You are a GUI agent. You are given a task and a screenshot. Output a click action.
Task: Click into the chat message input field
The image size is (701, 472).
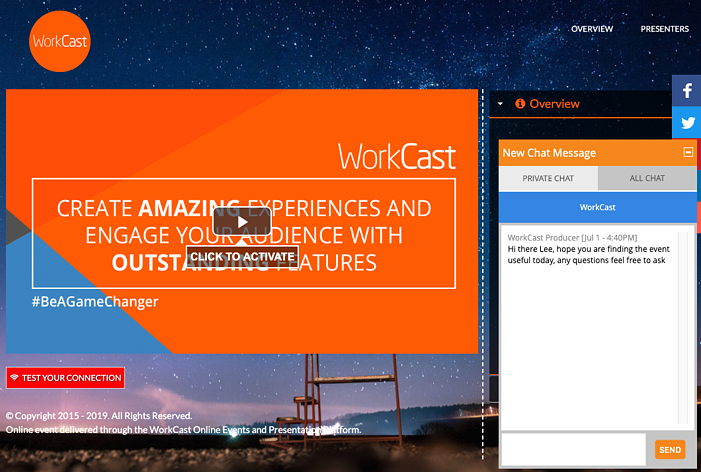click(574, 450)
